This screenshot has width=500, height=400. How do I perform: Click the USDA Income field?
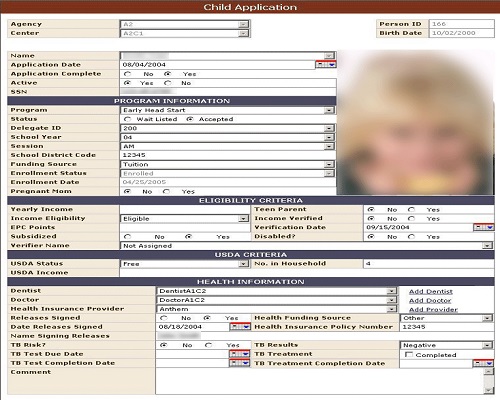tap(307, 273)
